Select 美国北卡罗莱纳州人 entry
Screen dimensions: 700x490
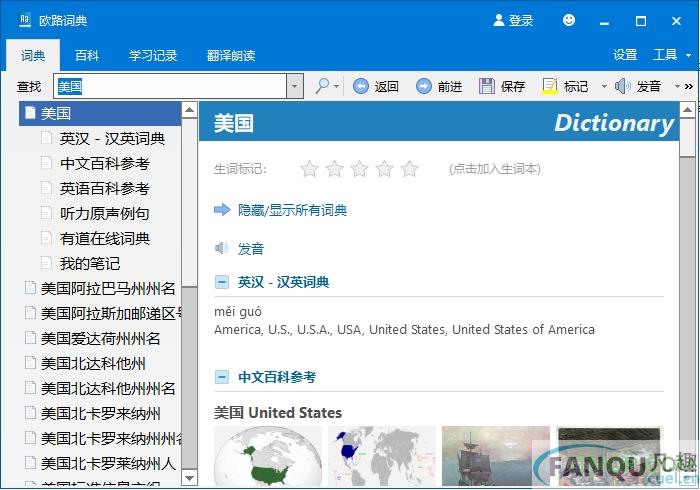pos(108,463)
